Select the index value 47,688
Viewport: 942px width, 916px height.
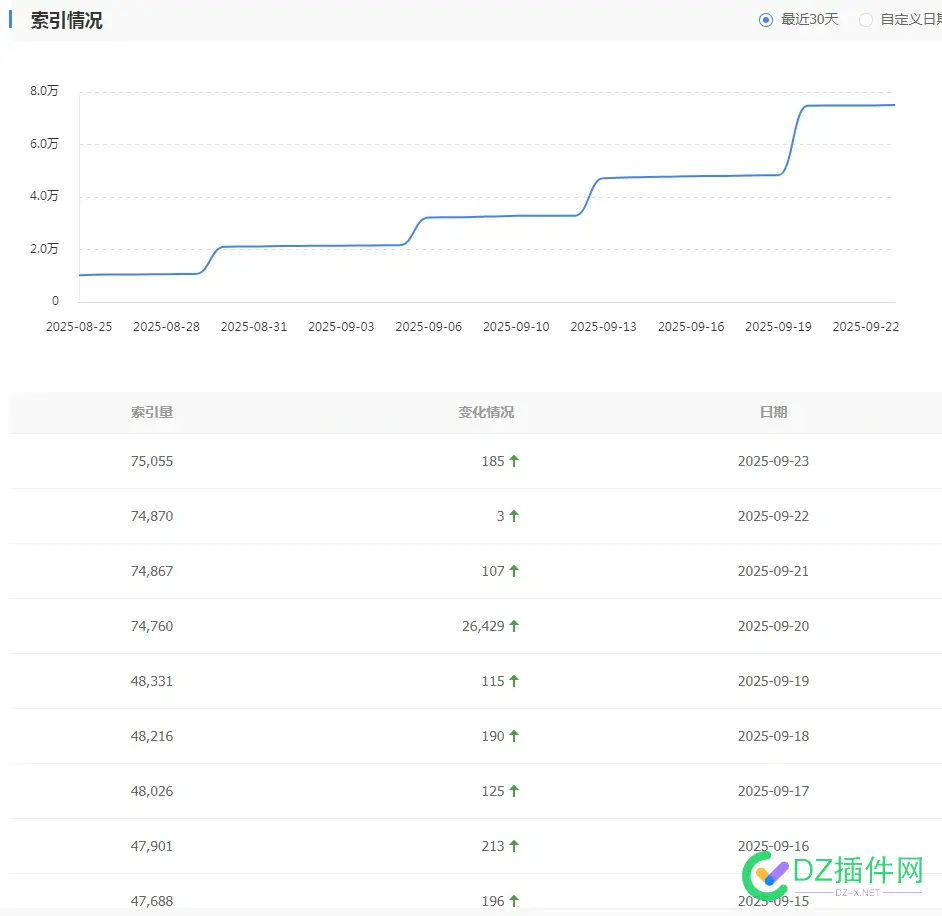pyautogui.click(x=152, y=902)
